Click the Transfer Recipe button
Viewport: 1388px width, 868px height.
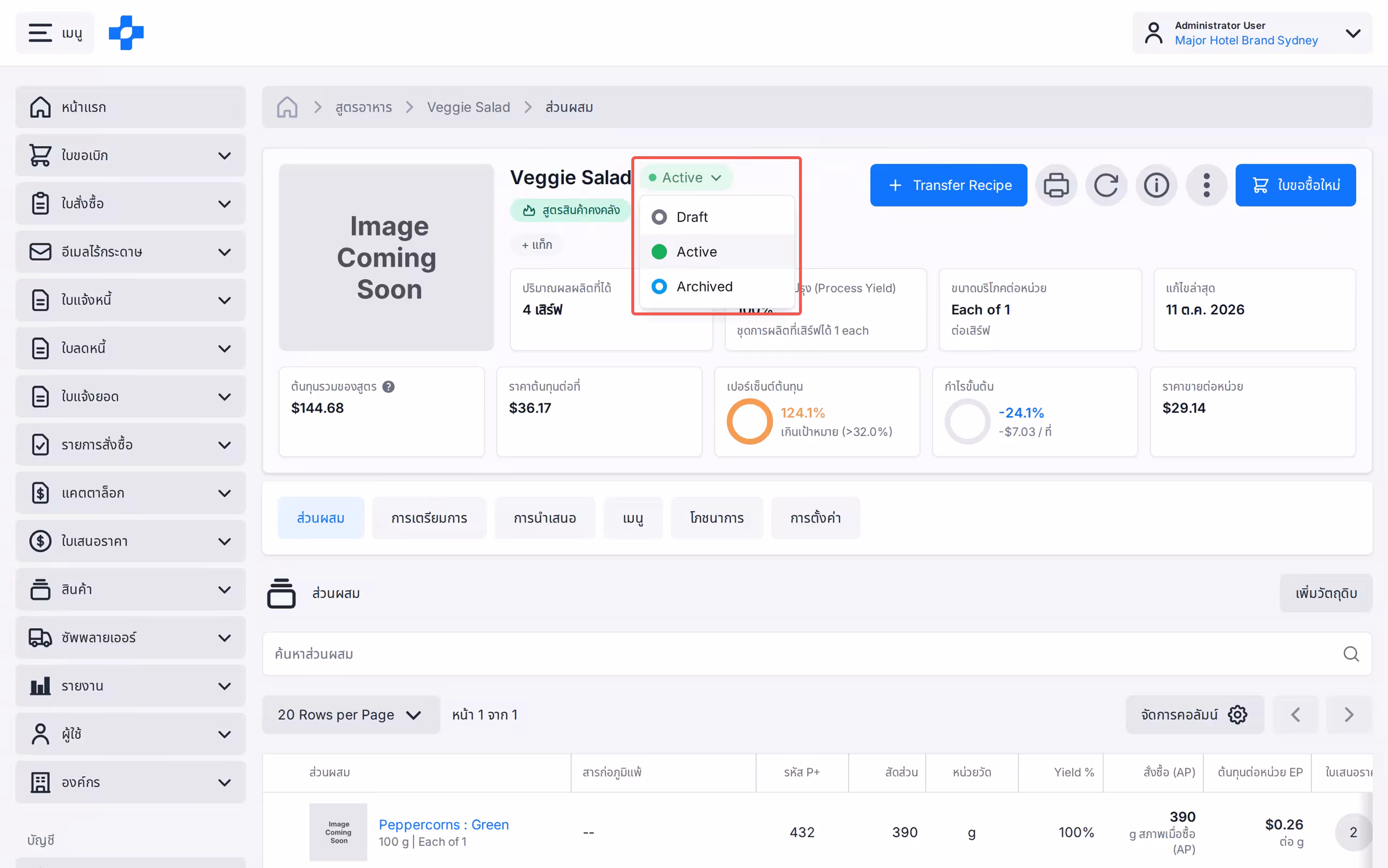point(948,185)
